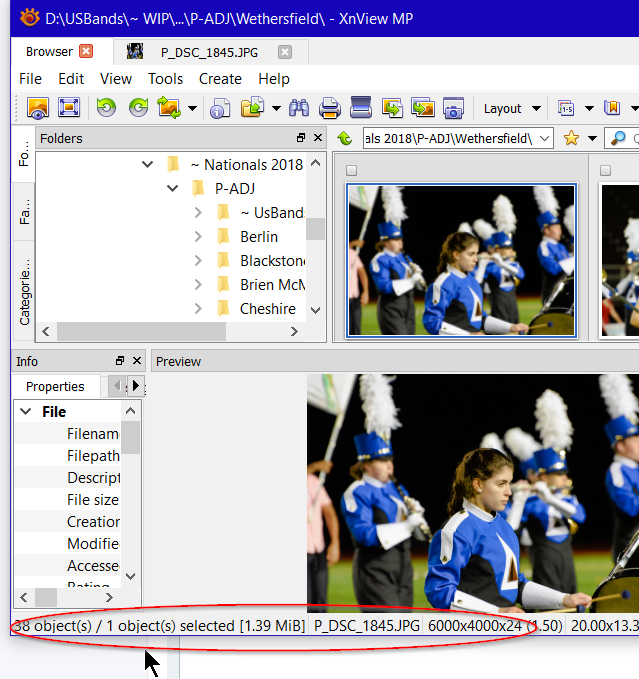Click the Sort order icon
The width and height of the screenshot is (639, 679).
click(x=566, y=108)
